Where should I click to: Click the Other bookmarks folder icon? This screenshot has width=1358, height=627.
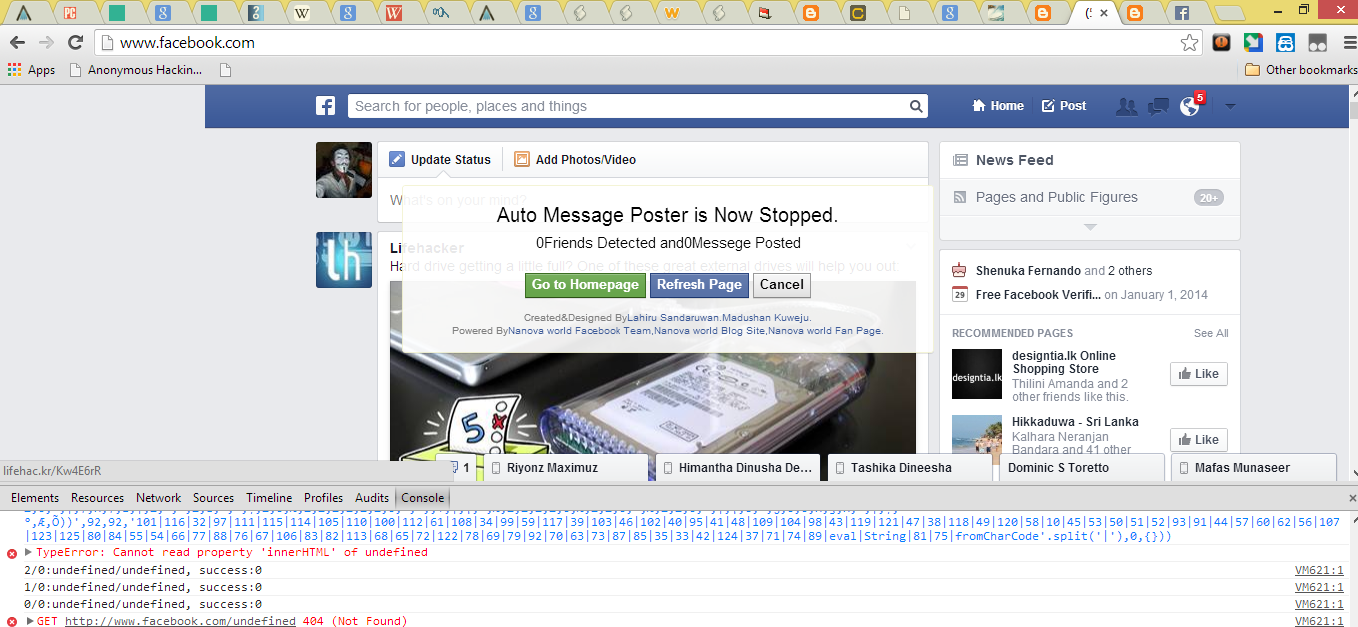coord(1252,70)
